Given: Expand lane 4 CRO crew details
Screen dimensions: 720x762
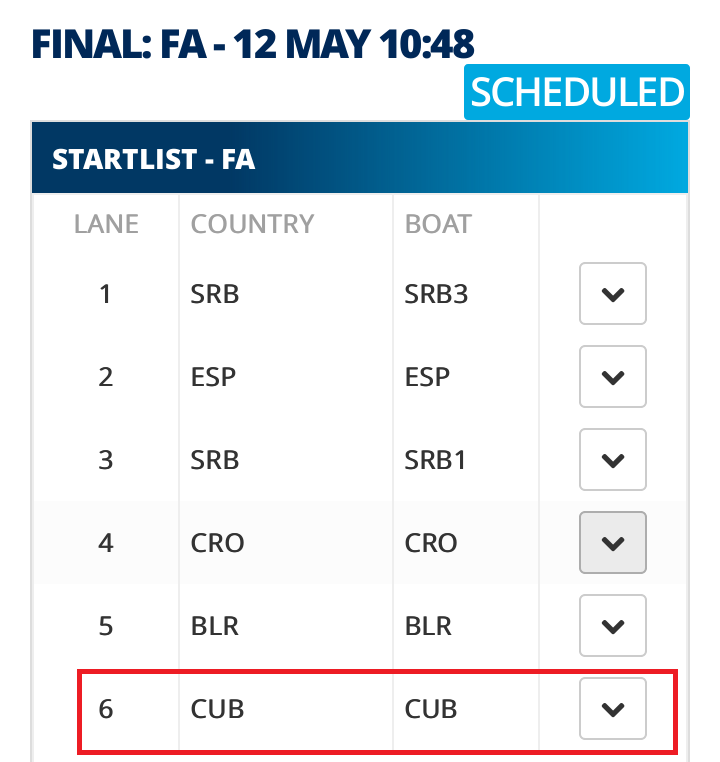Looking at the screenshot, I should [x=613, y=542].
